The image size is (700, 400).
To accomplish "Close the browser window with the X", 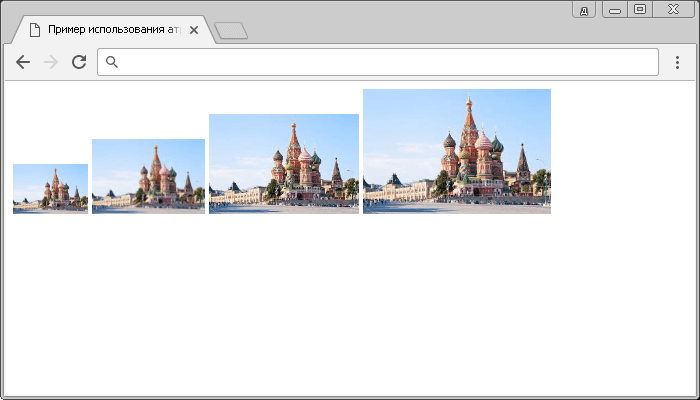I will [x=673, y=9].
